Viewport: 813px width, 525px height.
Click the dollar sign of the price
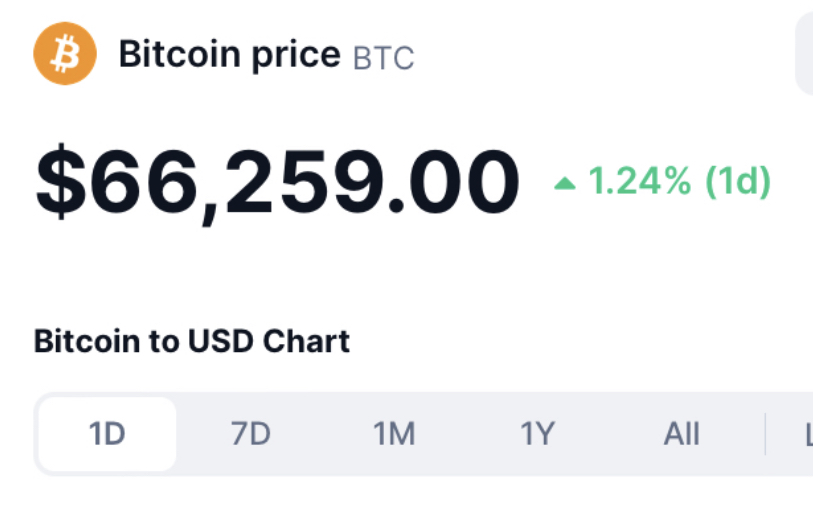61,181
